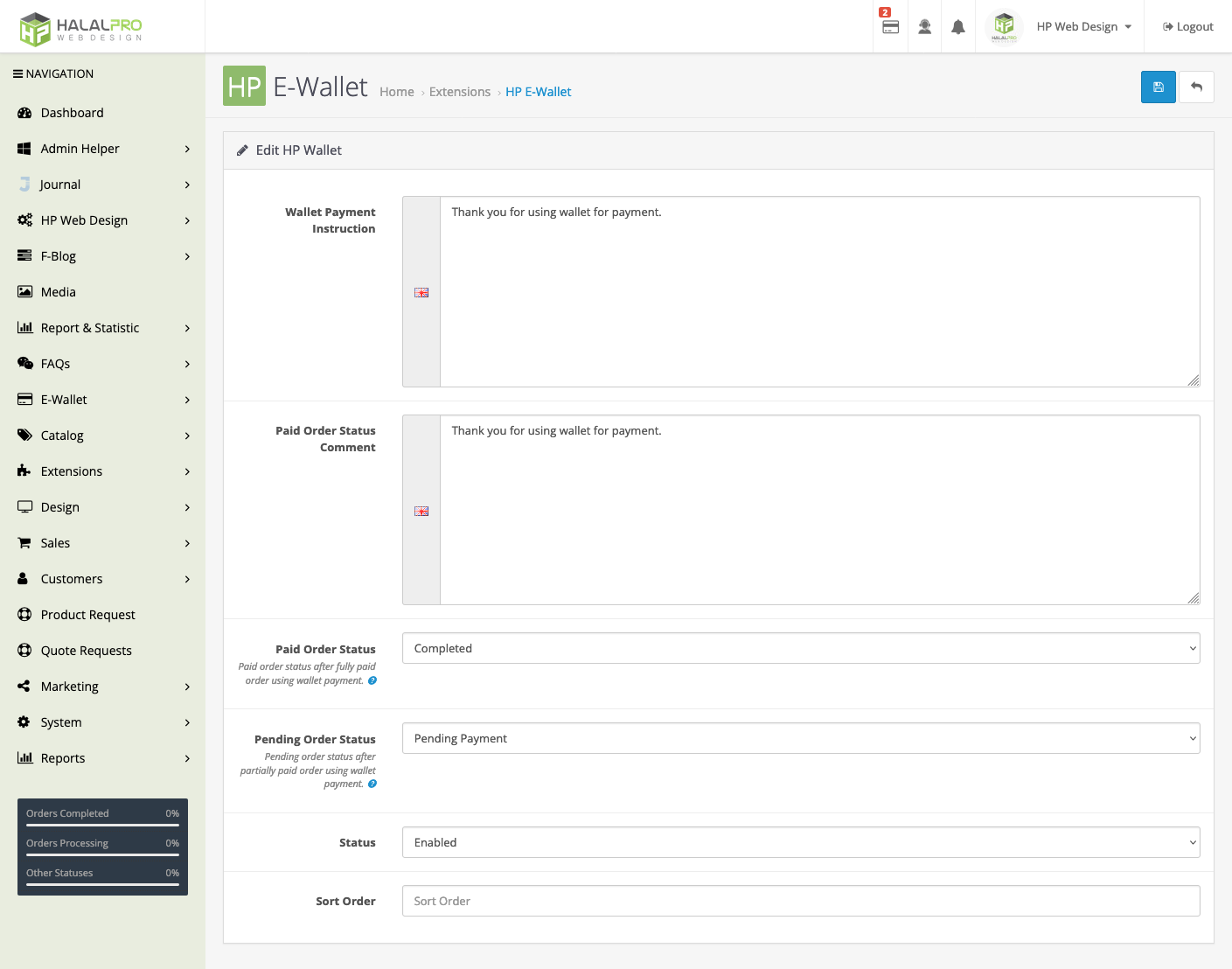Open the Extensions breadcrumb link
The width and height of the screenshot is (1232, 969).
coord(460,91)
